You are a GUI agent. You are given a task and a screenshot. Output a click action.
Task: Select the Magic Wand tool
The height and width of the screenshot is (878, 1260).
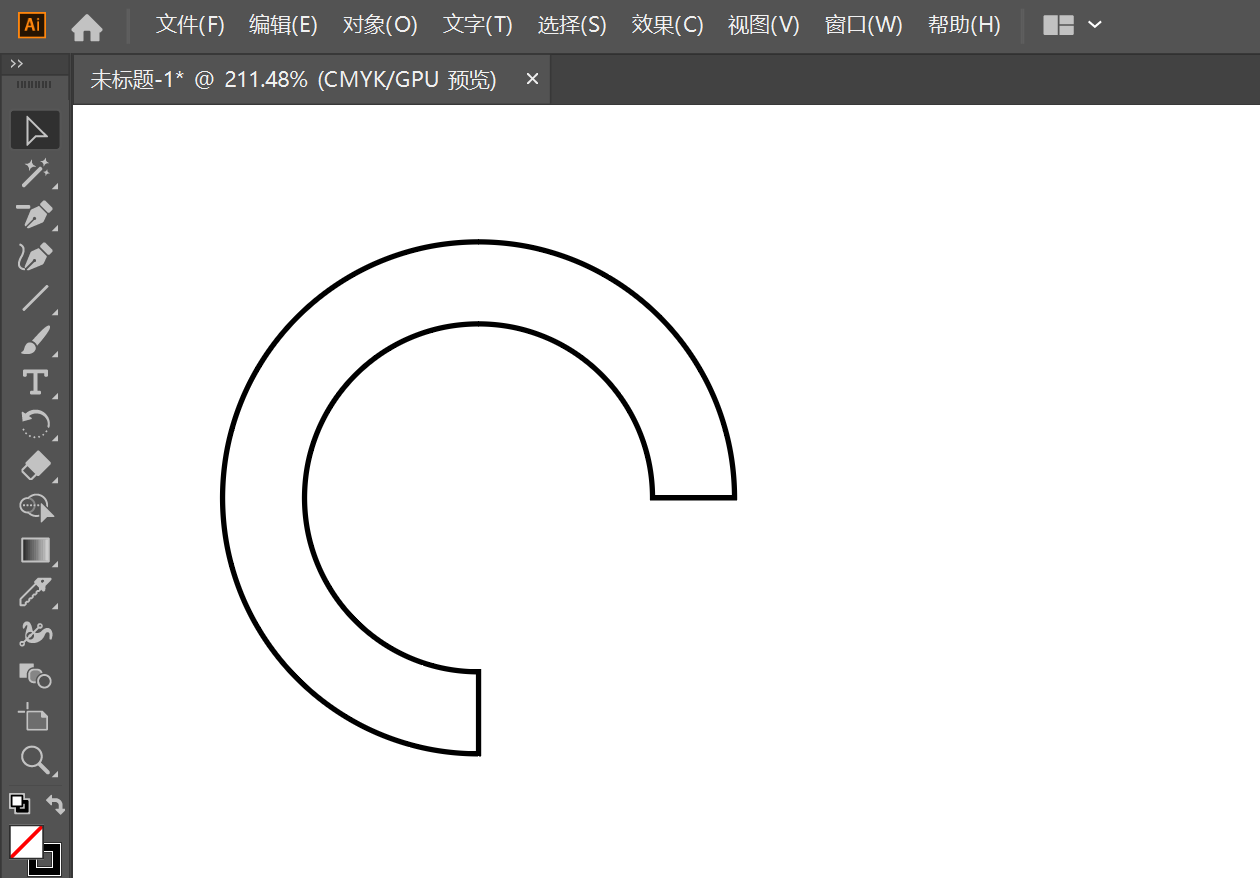point(35,172)
